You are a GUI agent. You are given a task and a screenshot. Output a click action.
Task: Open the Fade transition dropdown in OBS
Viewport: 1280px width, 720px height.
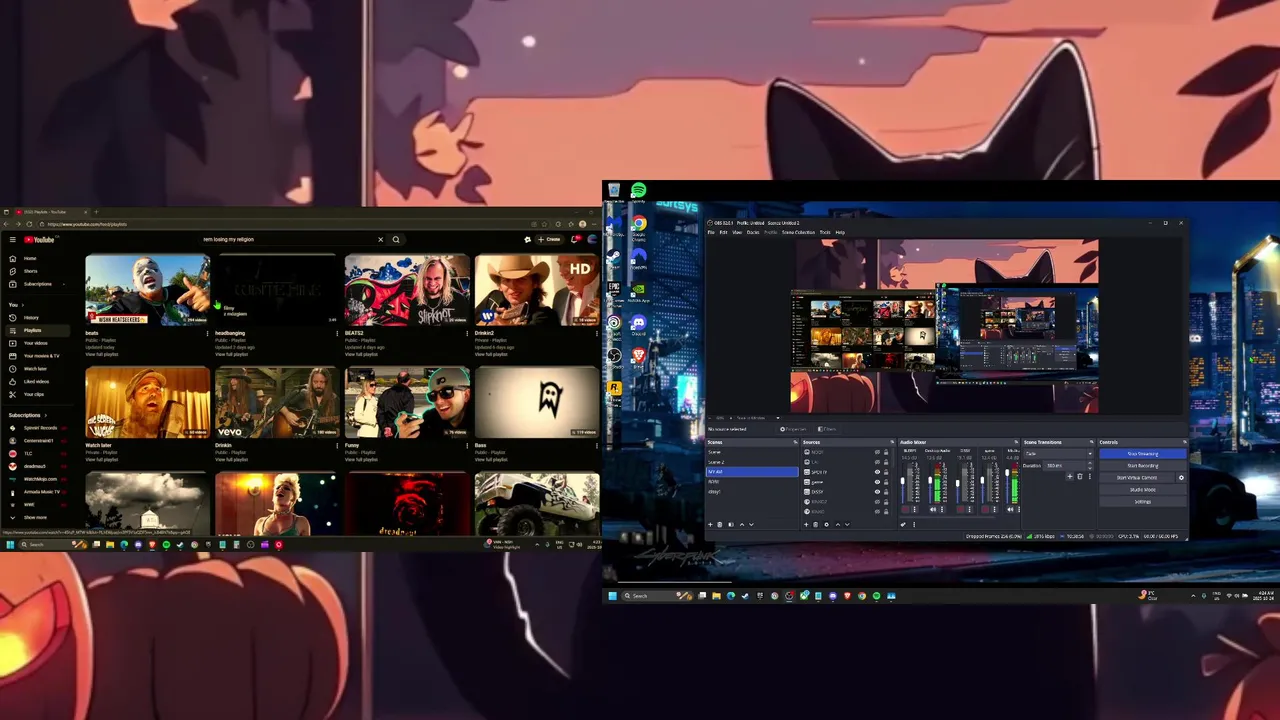coord(1059,454)
